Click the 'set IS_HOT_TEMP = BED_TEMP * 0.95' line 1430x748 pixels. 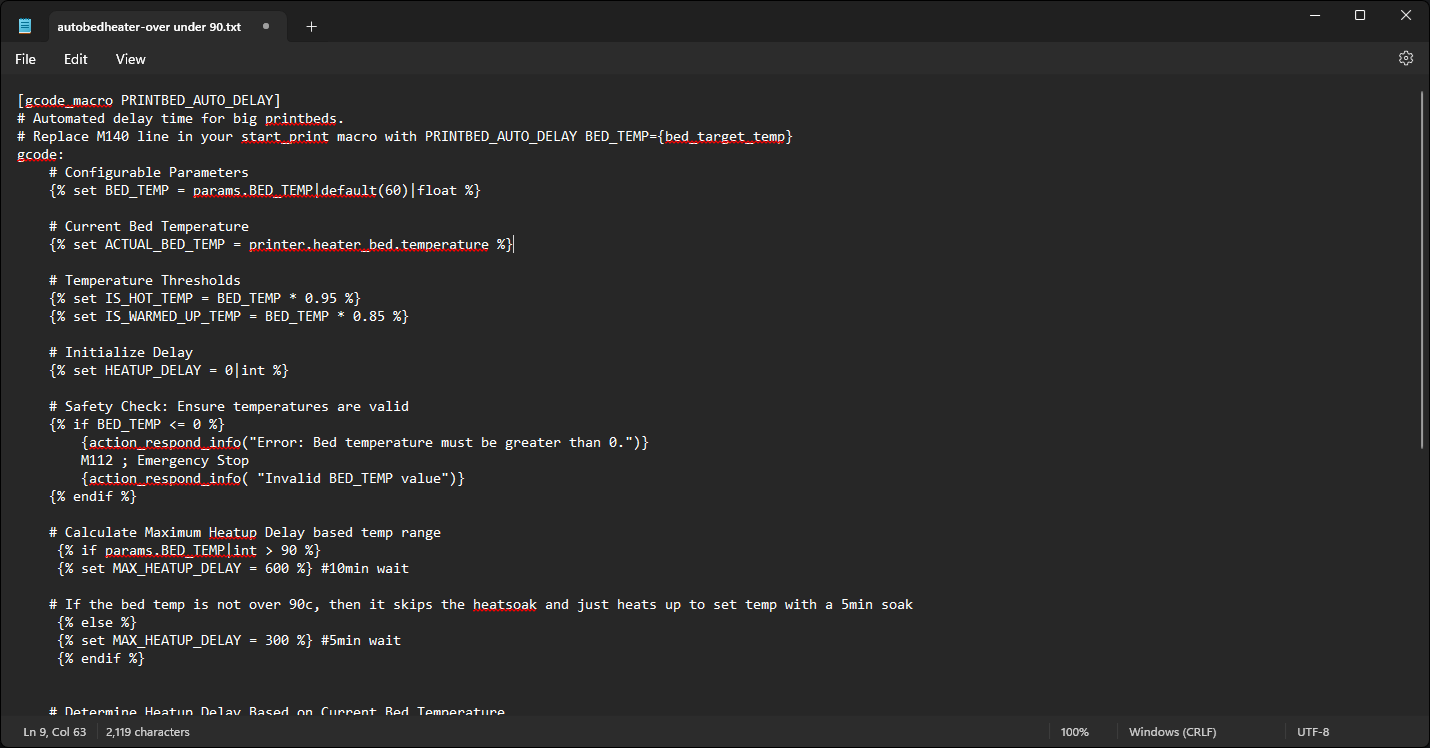[205, 298]
